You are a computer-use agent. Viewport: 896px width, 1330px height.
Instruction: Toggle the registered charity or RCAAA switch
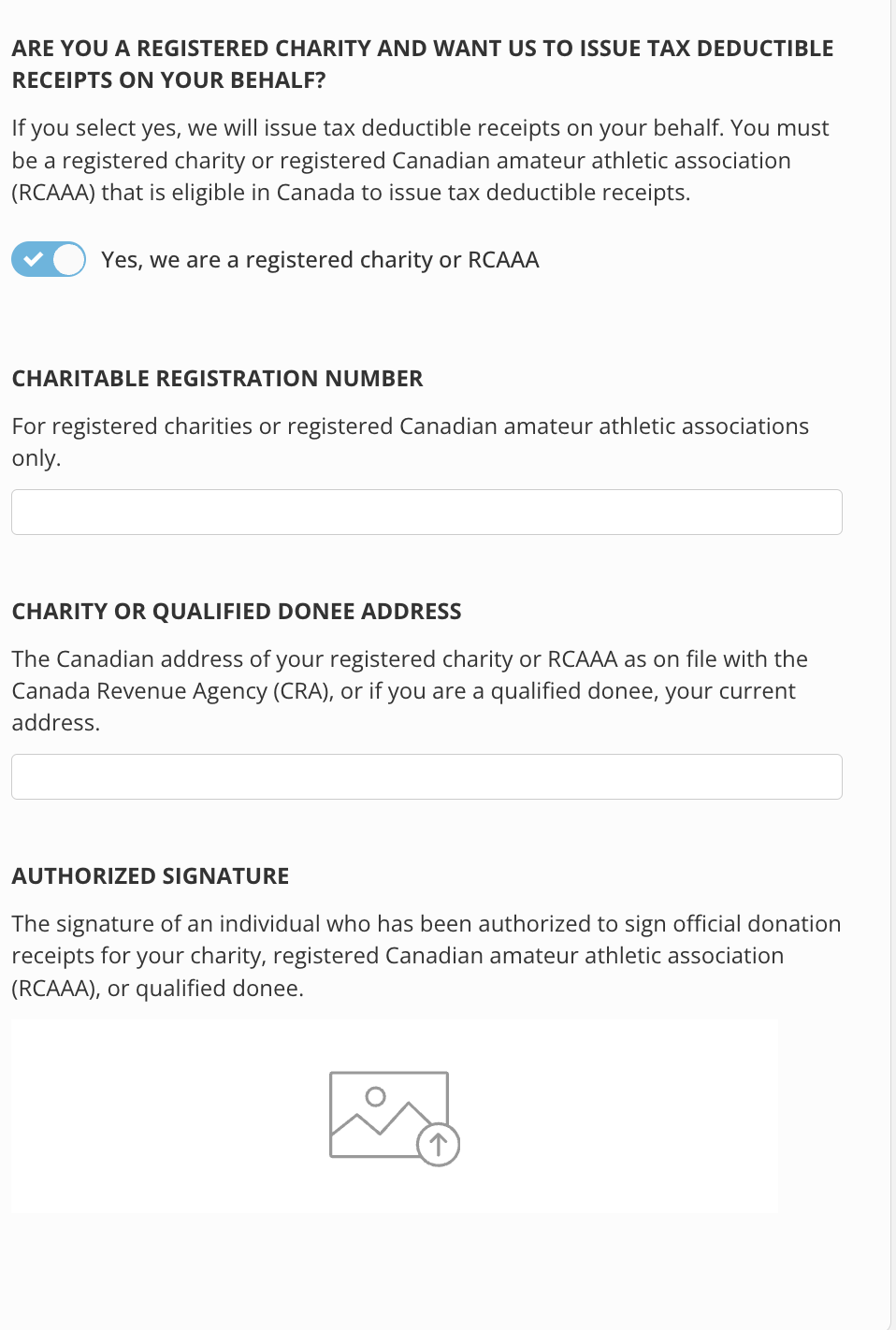(x=49, y=259)
